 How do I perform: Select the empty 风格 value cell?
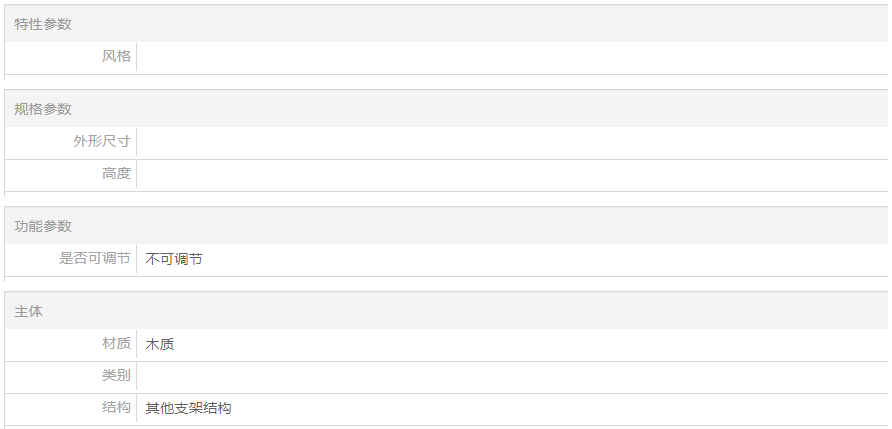(512, 56)
